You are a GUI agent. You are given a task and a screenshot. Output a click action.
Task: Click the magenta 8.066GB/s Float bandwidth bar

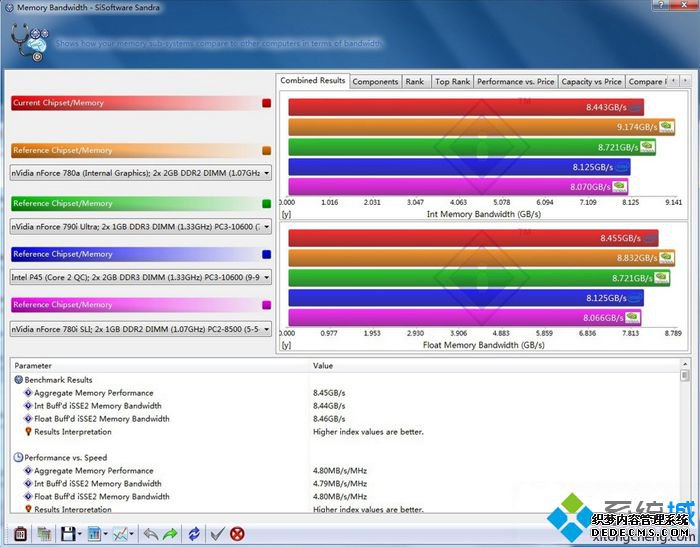click(x=465, y=317)
